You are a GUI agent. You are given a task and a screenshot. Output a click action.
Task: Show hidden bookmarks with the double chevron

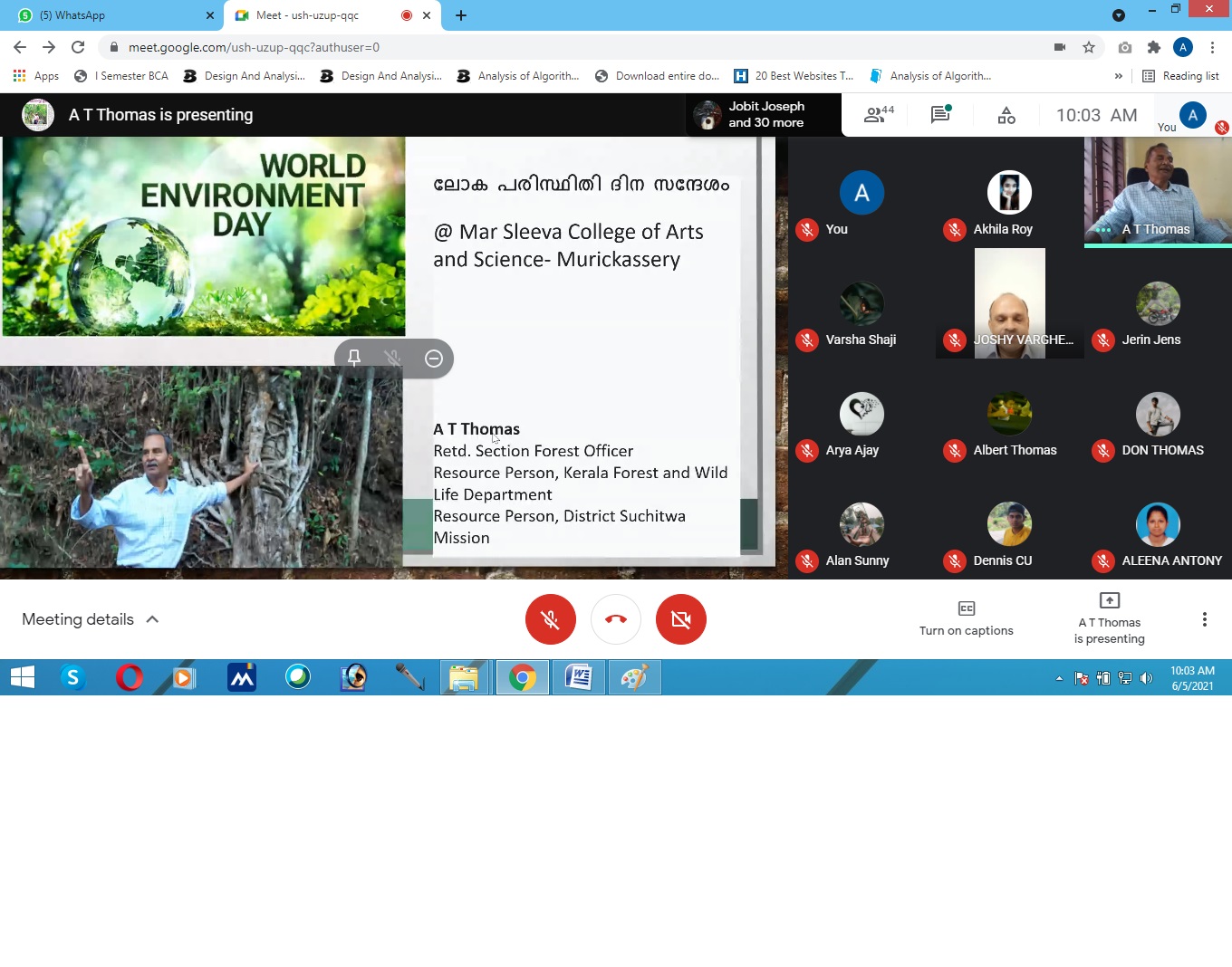(x=1119, y=76)
